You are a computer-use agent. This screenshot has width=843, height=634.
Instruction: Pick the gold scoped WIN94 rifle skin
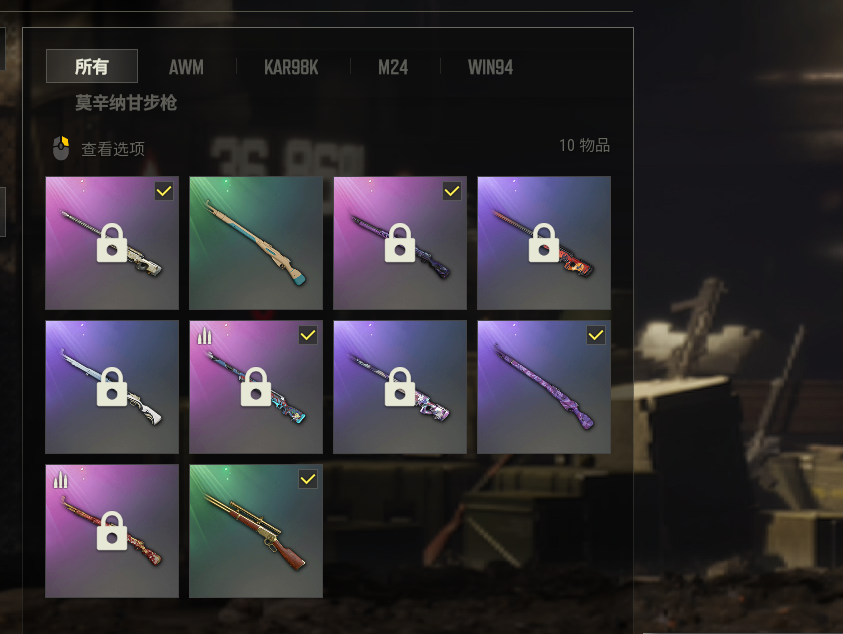256,531
